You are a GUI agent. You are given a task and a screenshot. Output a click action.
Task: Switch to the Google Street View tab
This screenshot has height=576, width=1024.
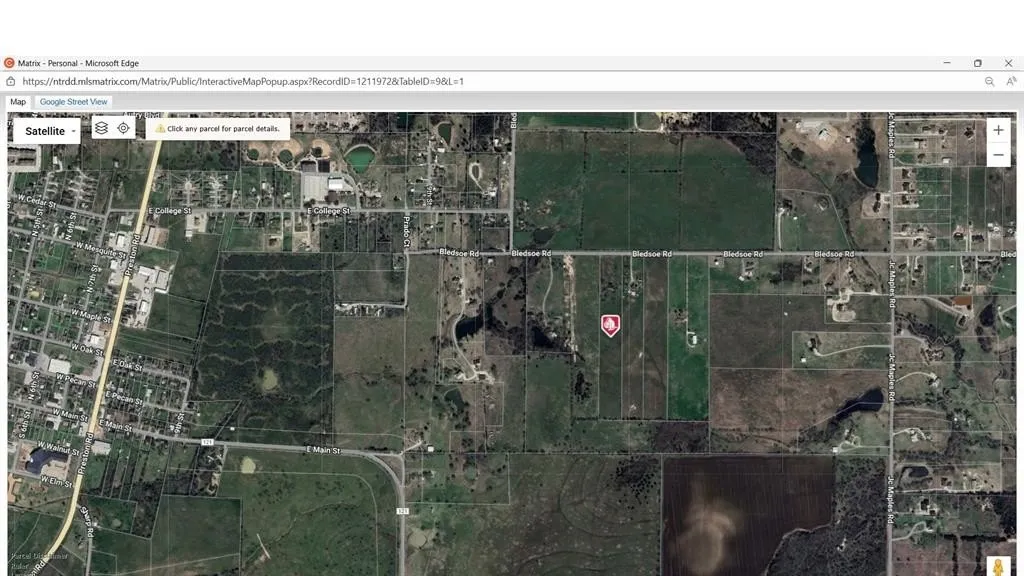[x=73, y=102]
